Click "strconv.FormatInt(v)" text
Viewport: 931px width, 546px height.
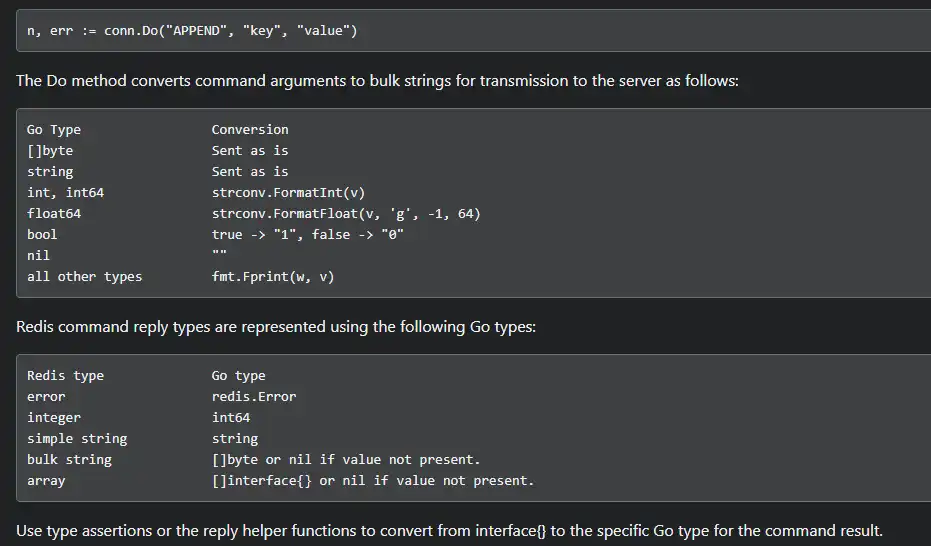(288, 192)
